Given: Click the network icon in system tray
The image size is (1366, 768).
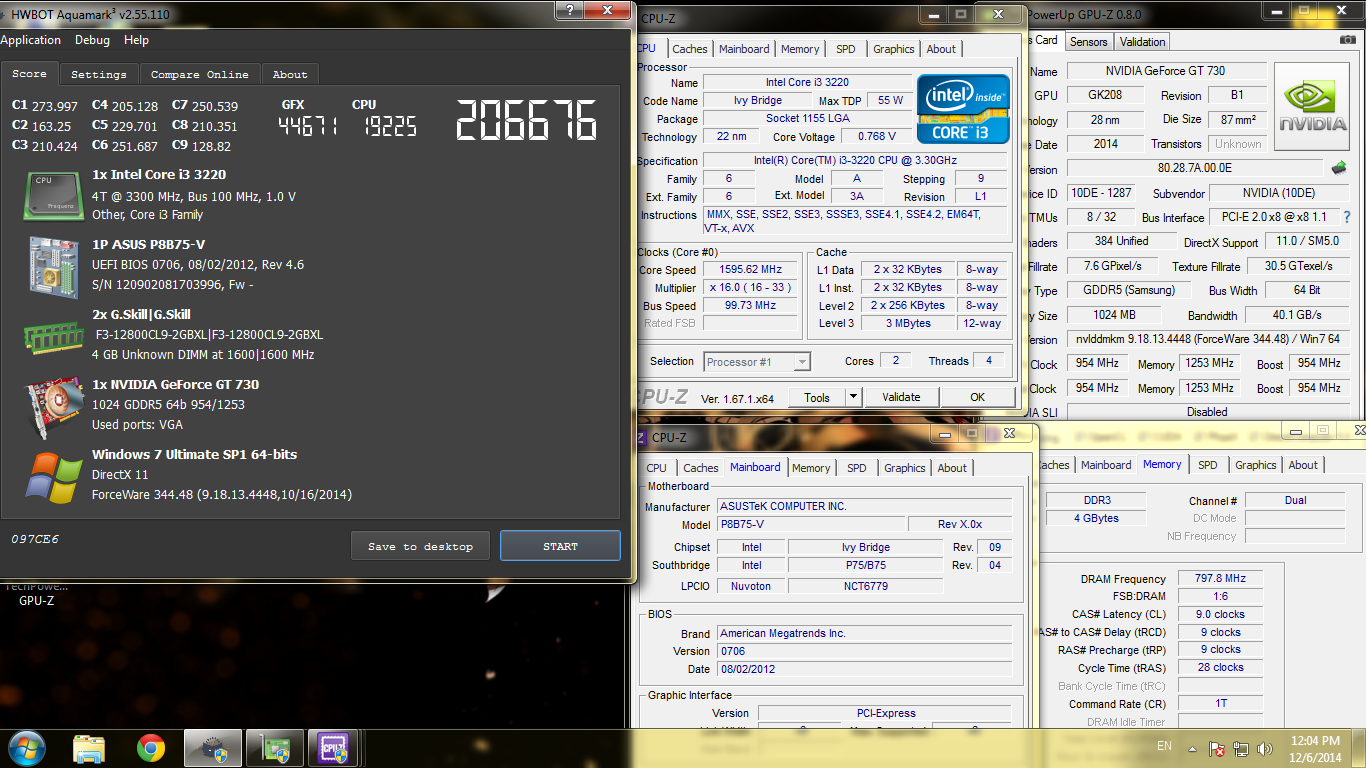Looking at the screenshot, I should click(x=1241, y=748).
